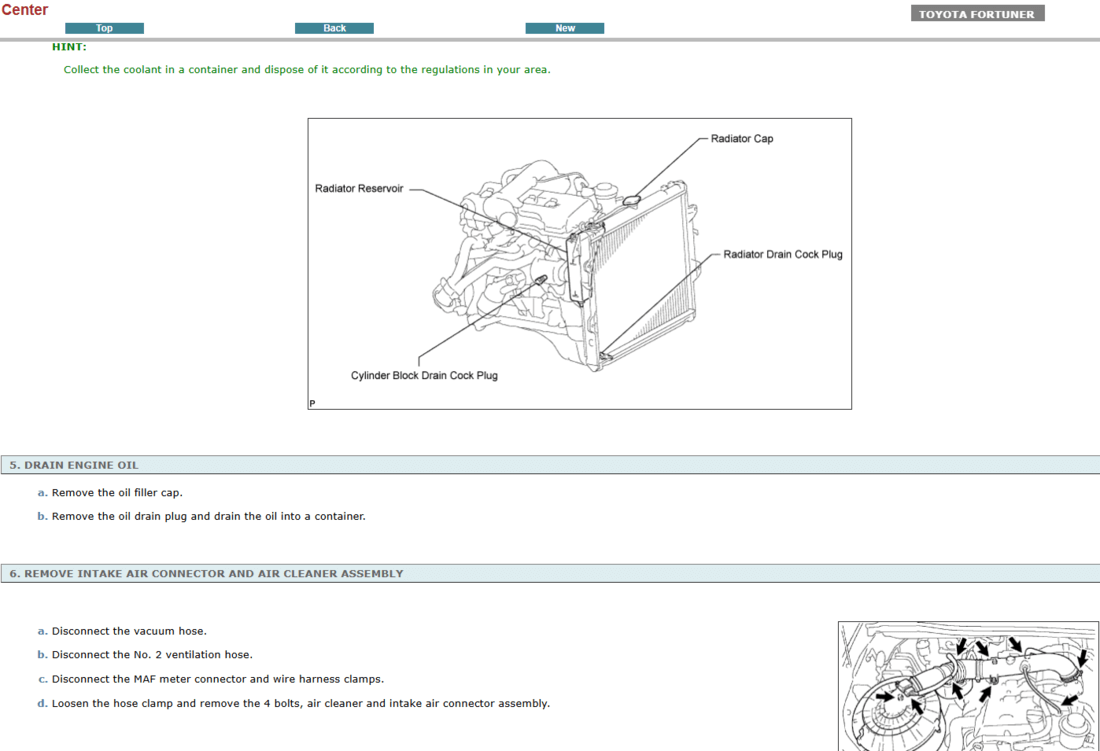Click the Drain Engine Oil section header

click(x=74, y=465)
